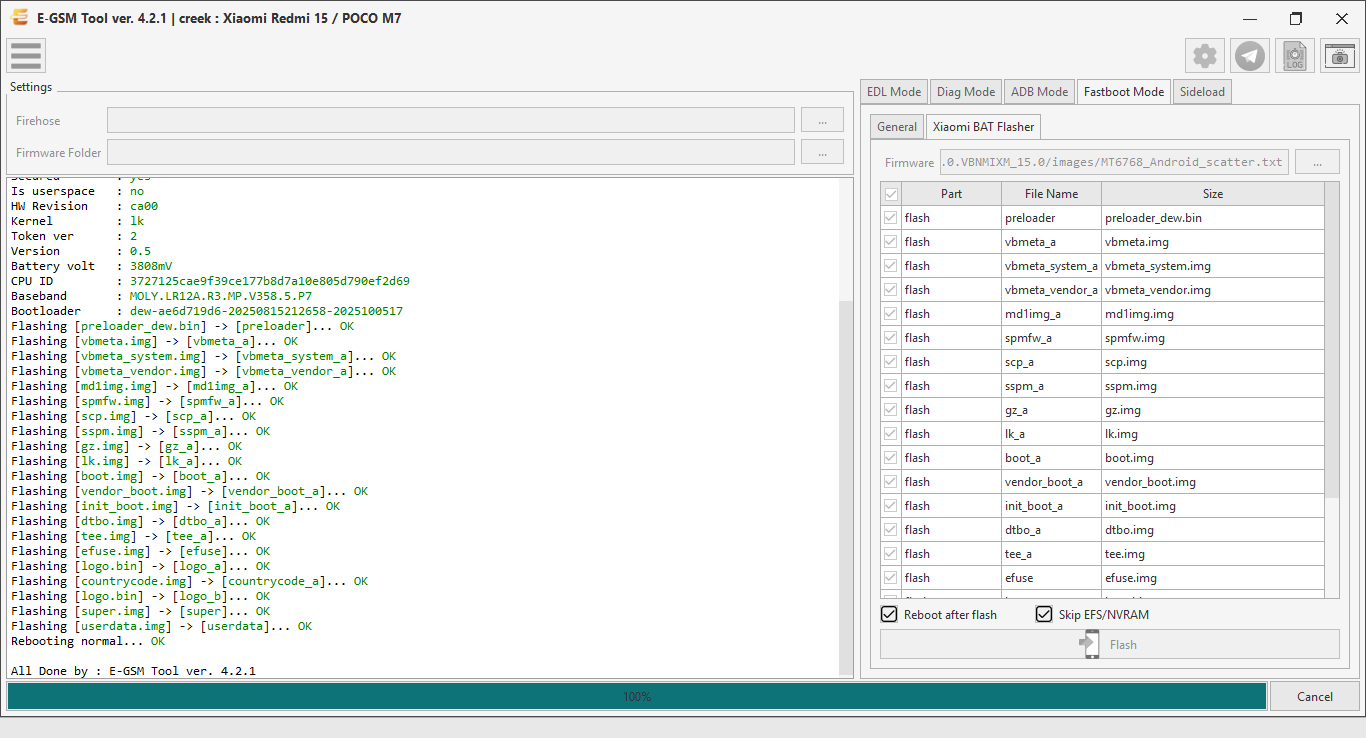Viewport: 1366px width, 738px height.
Task: Select the tee_a cell
Action: (x=1052, y=554)
